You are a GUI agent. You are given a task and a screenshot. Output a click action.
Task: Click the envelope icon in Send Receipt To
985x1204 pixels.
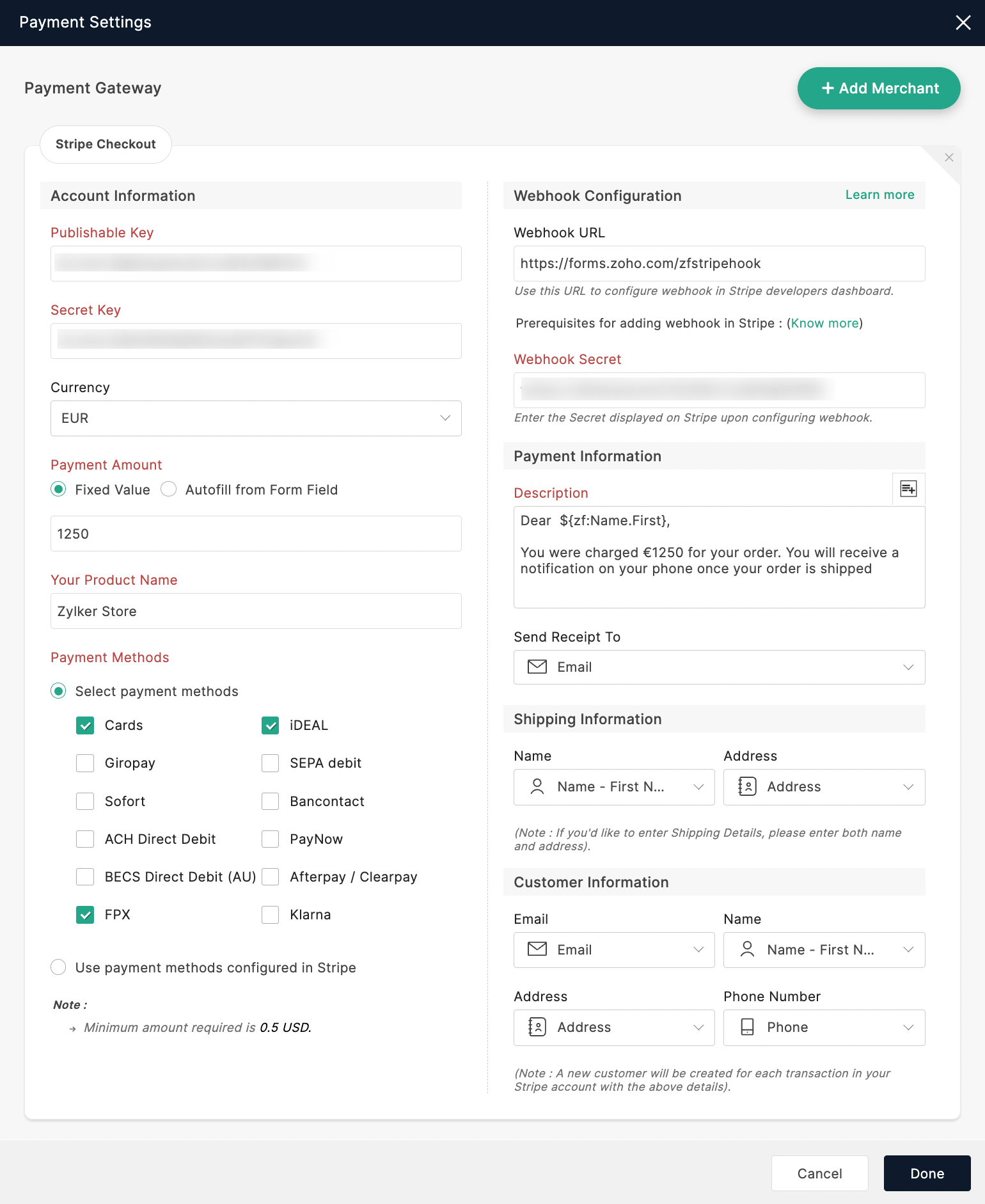click(537, 667)
